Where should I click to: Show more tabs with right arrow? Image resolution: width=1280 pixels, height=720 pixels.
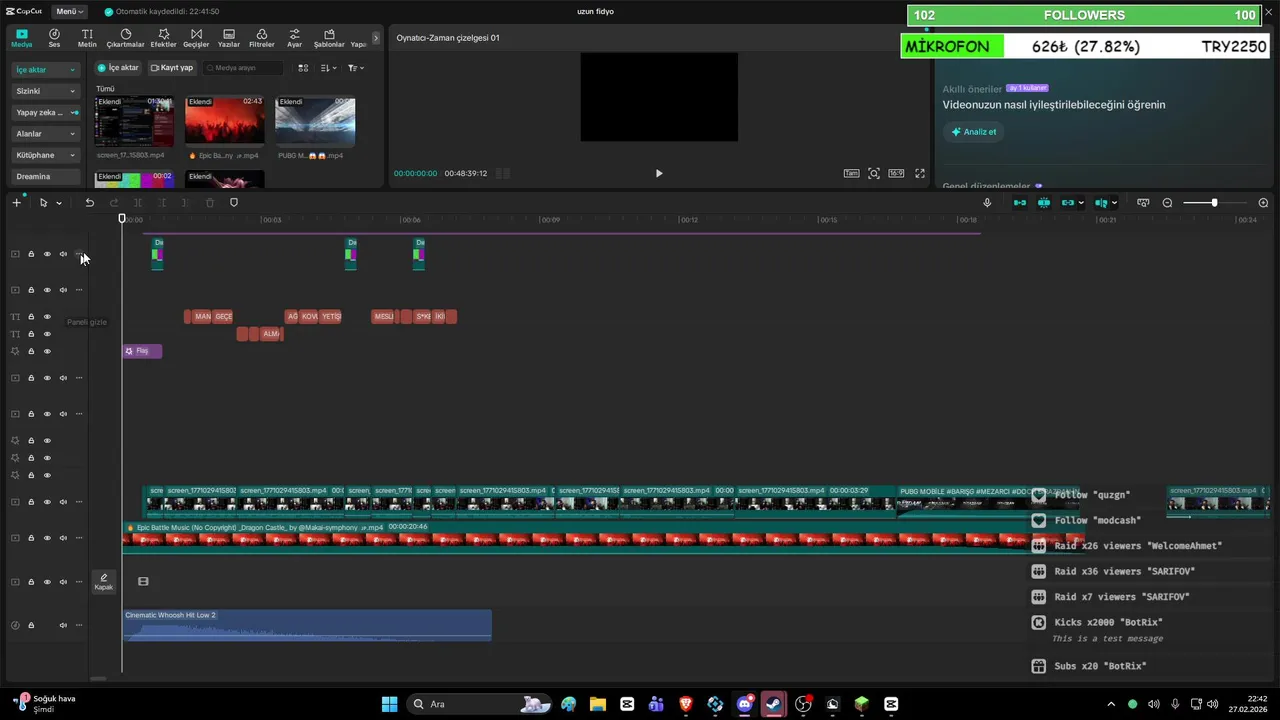click(x=376, y=38)
